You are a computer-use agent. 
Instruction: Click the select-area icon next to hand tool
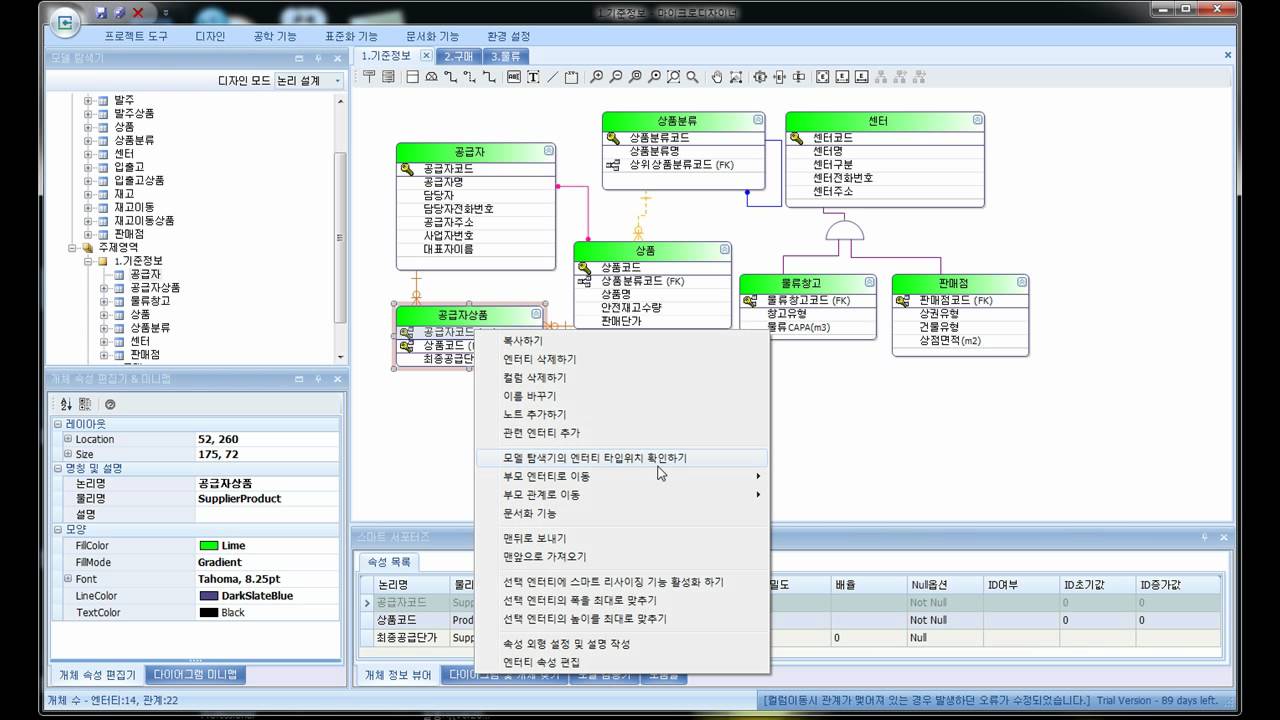(x=736, y=77)
